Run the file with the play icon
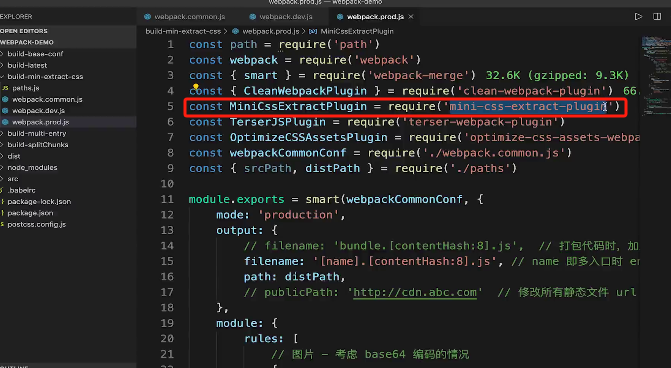Image resolution: width=671 pixels, height=368 pixels. (638, 17)
